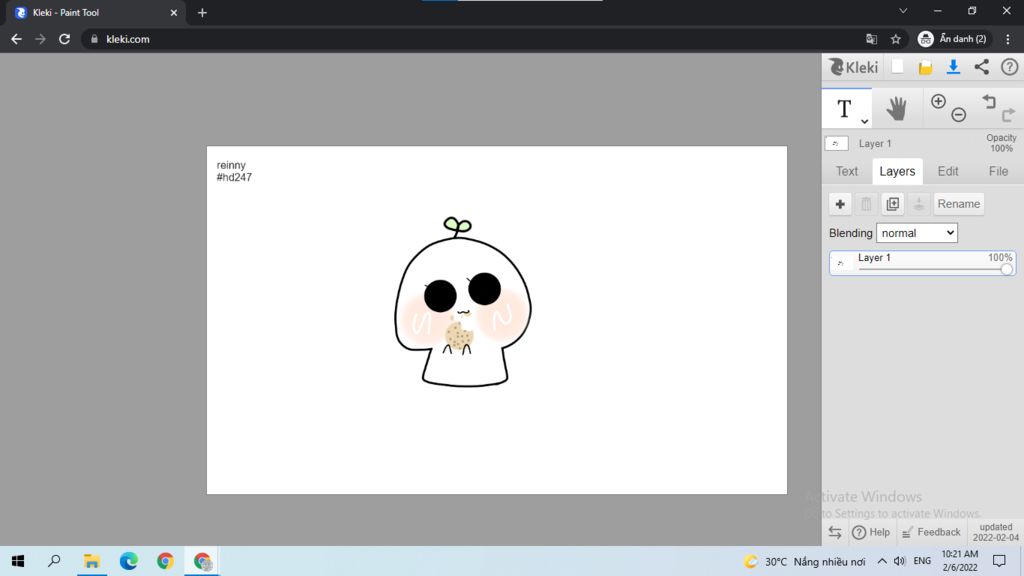Viewport: 1024px width, 576px height.
Task: Open Microsoft Edge from taskbar
Action: click(x=129, y=561)
